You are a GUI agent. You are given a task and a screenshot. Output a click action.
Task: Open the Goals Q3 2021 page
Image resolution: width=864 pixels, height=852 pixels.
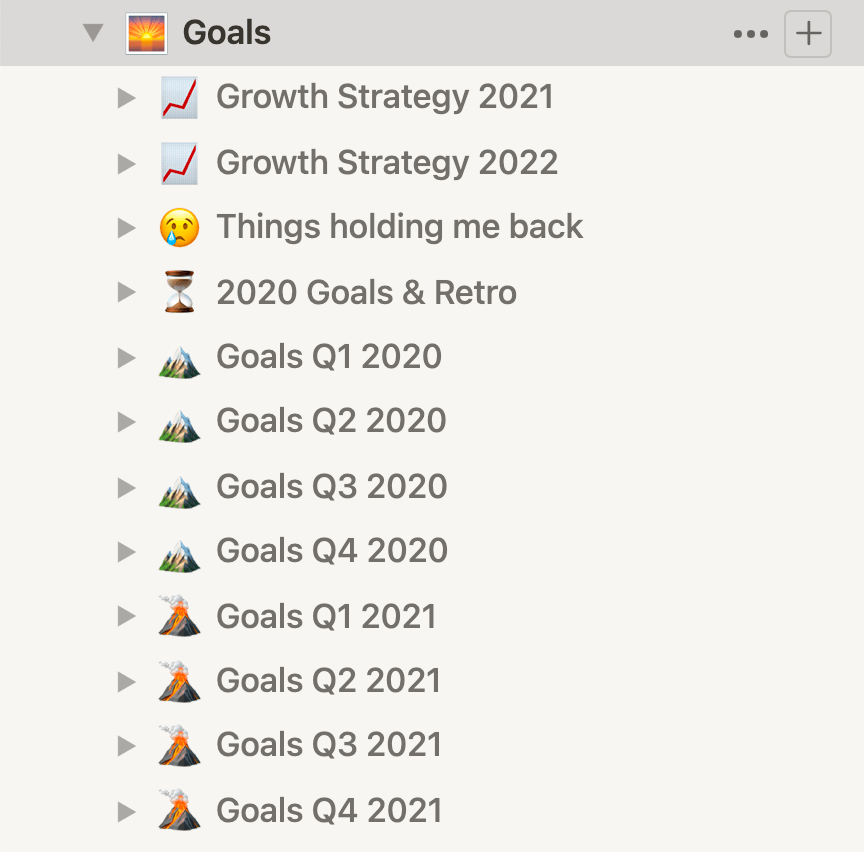tap(330, 745)
